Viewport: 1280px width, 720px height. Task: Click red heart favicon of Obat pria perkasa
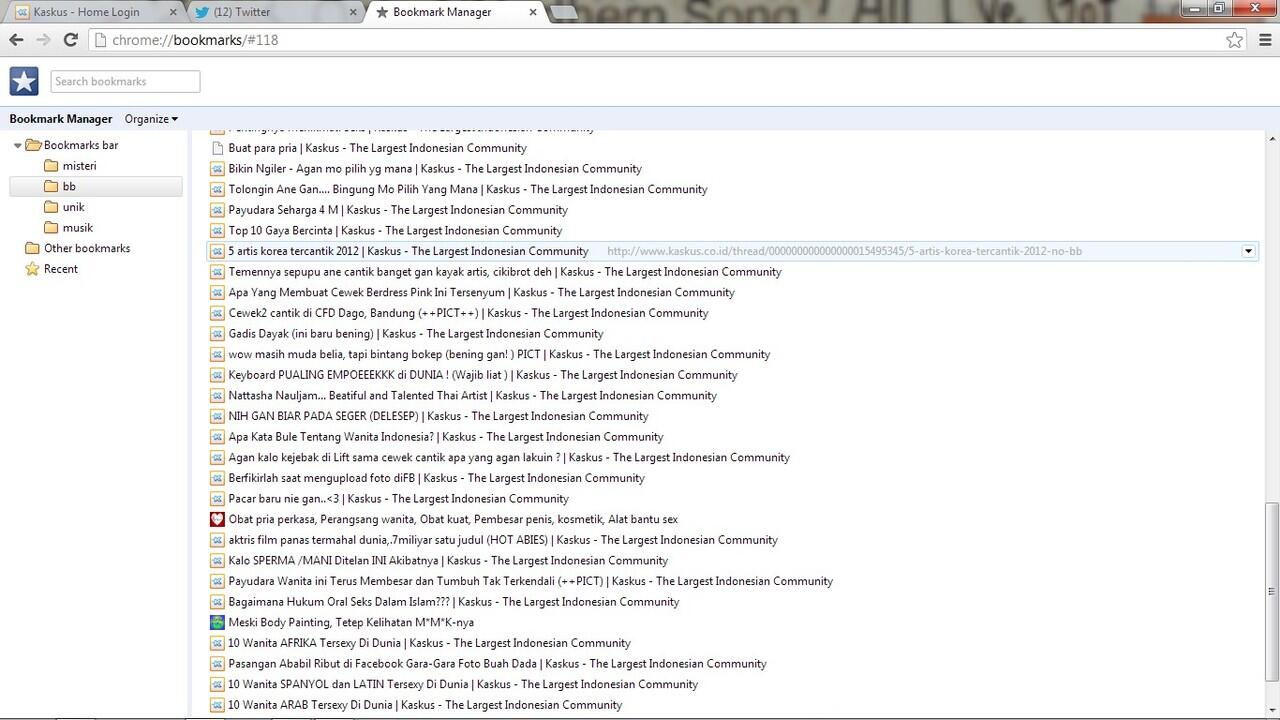point(217,519)
